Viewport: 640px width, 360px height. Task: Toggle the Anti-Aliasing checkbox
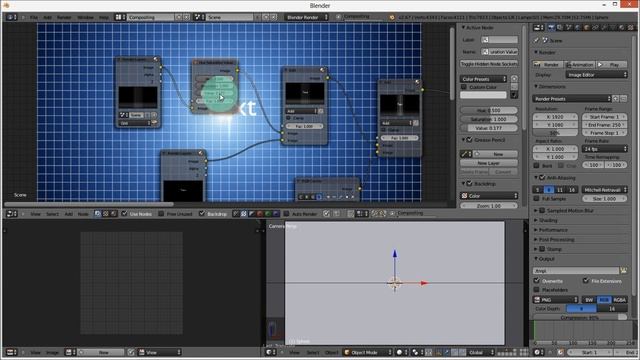pos(542,178)
